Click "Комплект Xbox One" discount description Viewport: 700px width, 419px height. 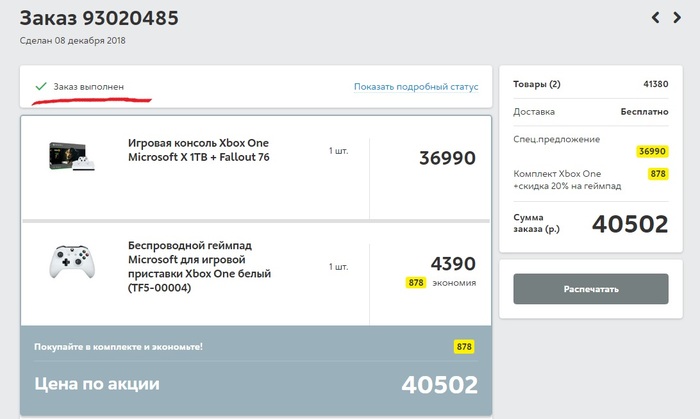coord(563,180)
